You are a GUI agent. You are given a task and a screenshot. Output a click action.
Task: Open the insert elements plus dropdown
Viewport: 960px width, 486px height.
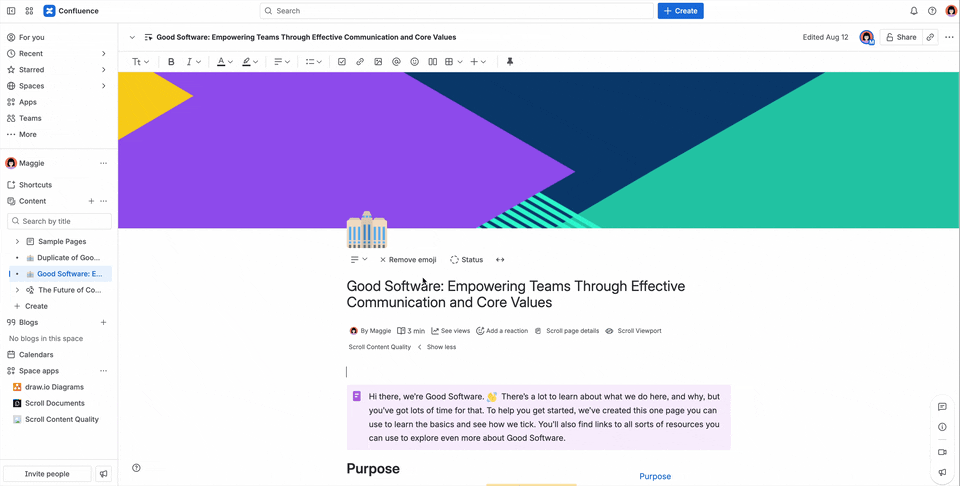tap(478, 62)
